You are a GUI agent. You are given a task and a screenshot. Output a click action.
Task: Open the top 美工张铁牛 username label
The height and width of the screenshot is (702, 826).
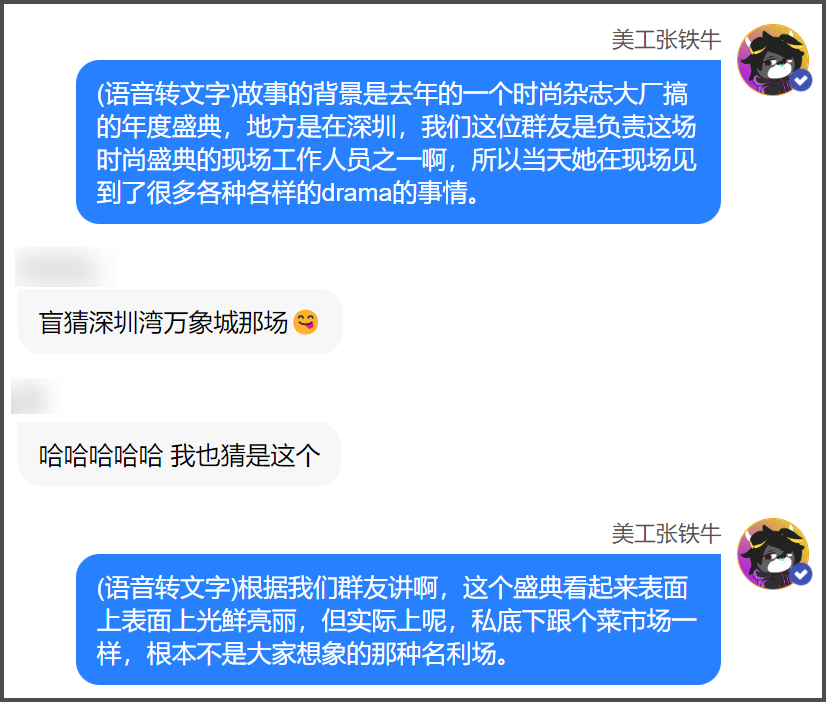click(666, 40)
